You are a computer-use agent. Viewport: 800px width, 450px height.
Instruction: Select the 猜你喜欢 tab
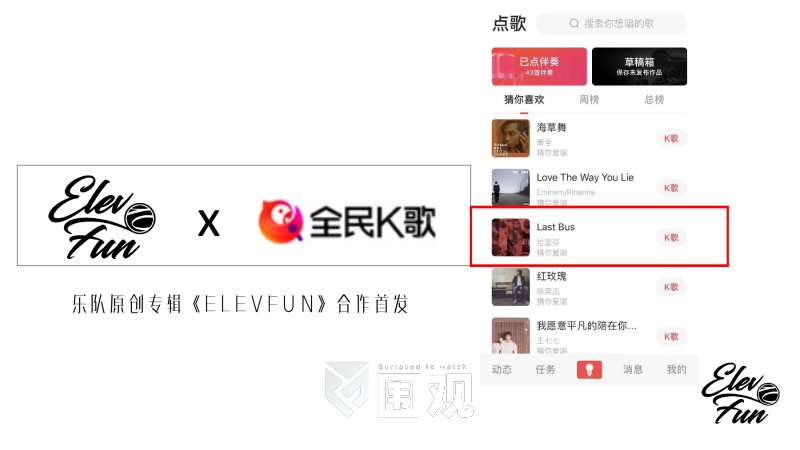pyautogui.click(x=524, y=99)
